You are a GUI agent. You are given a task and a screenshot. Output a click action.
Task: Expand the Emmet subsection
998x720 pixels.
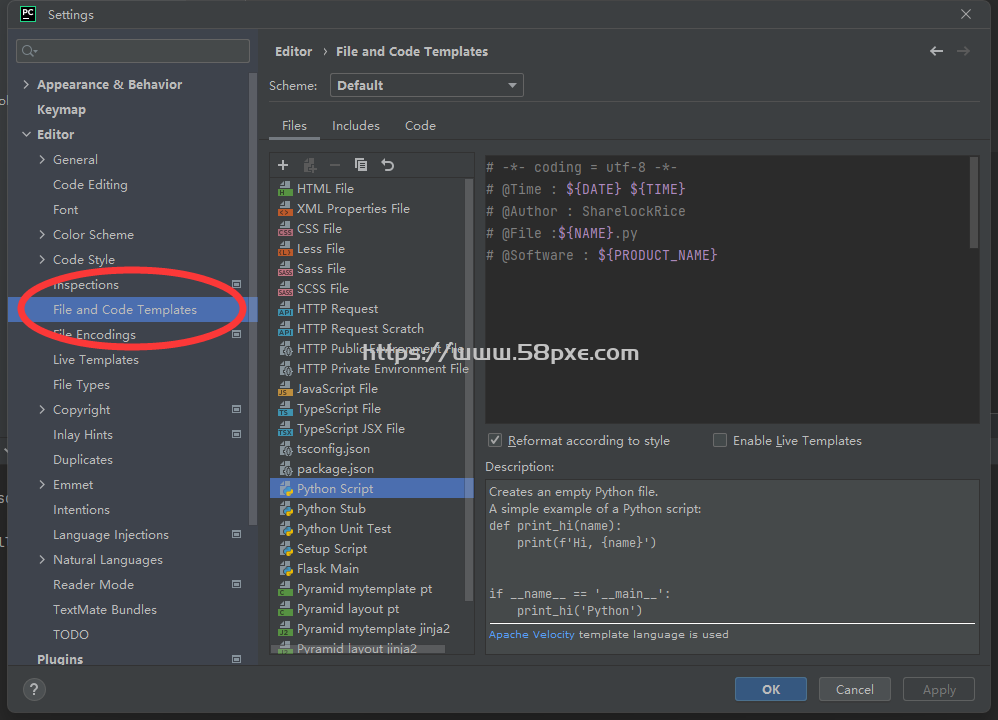(x=42, y=484)
